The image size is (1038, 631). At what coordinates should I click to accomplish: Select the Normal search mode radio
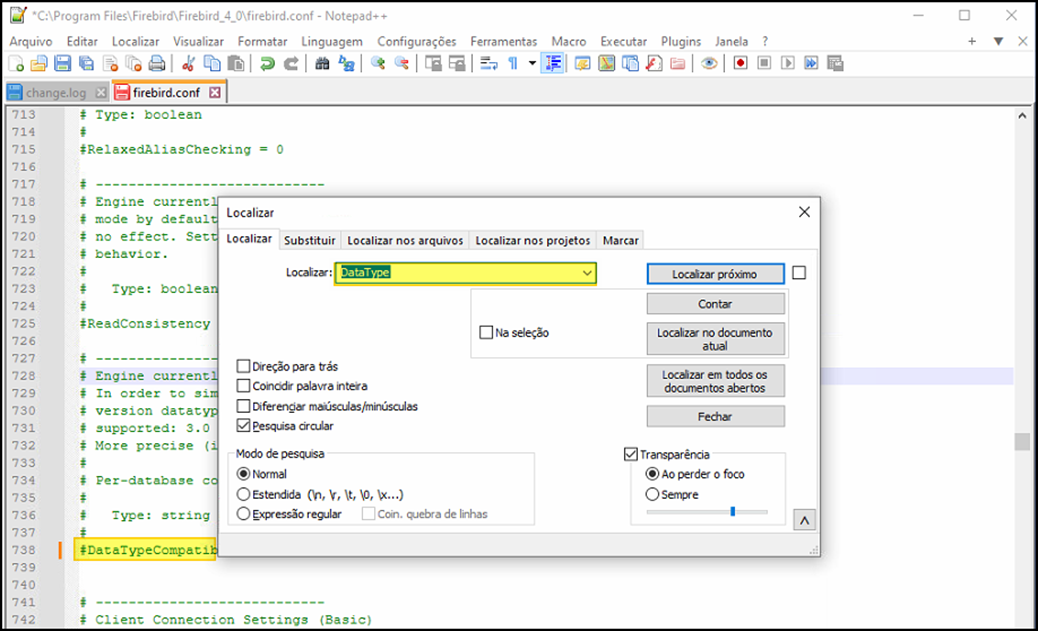244,474
